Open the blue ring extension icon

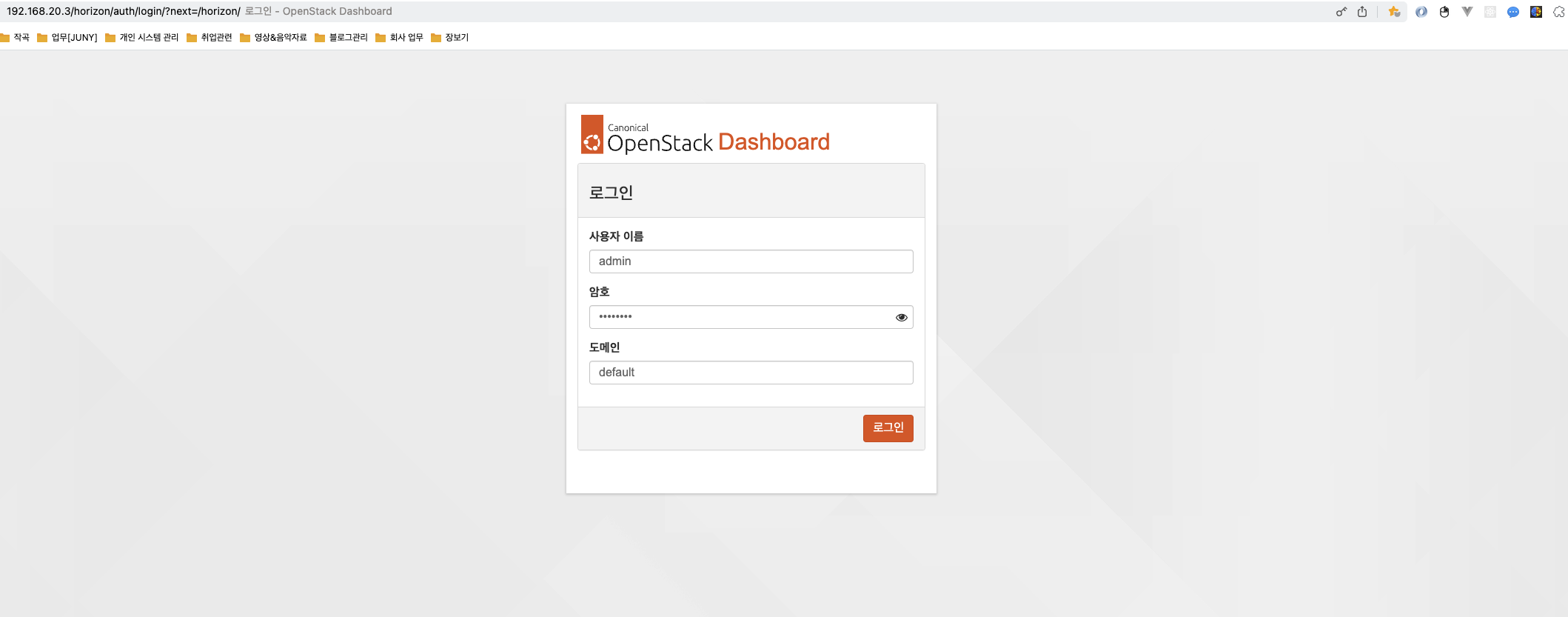pos(1421,12)
